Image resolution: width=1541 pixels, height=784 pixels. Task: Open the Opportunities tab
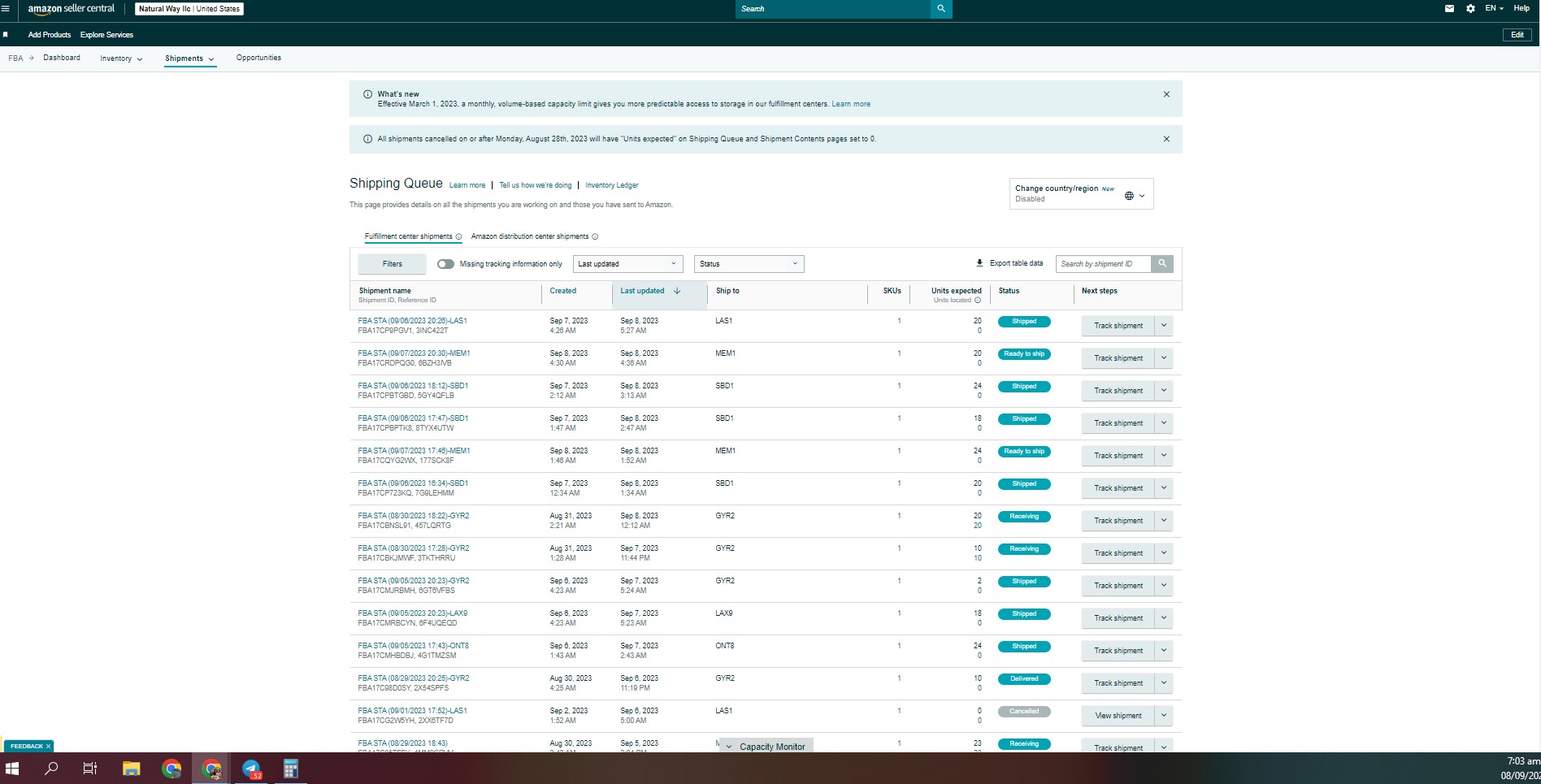point(258,58)
